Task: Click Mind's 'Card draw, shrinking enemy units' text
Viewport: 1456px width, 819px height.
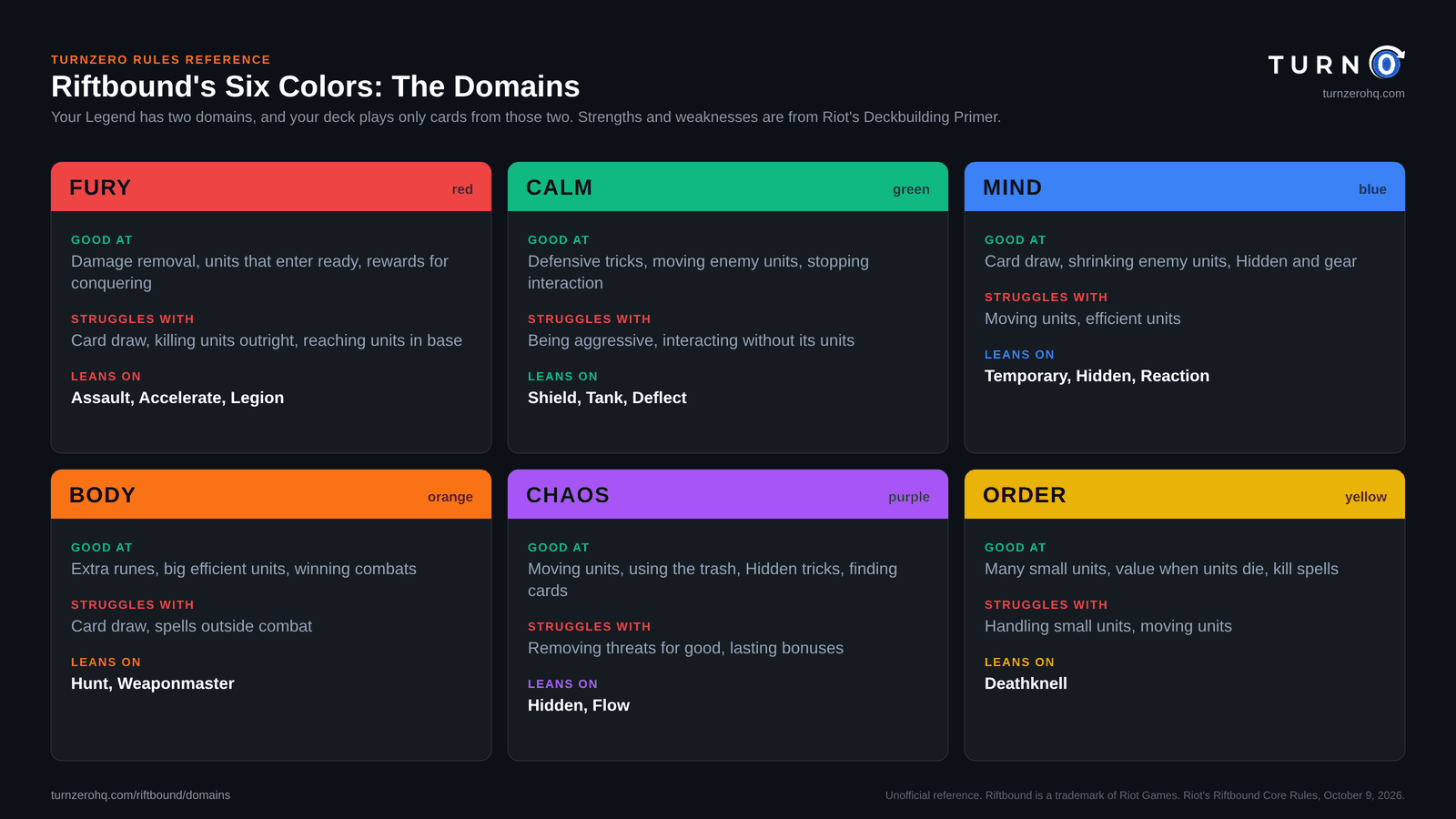Action: click(1170, 261)
